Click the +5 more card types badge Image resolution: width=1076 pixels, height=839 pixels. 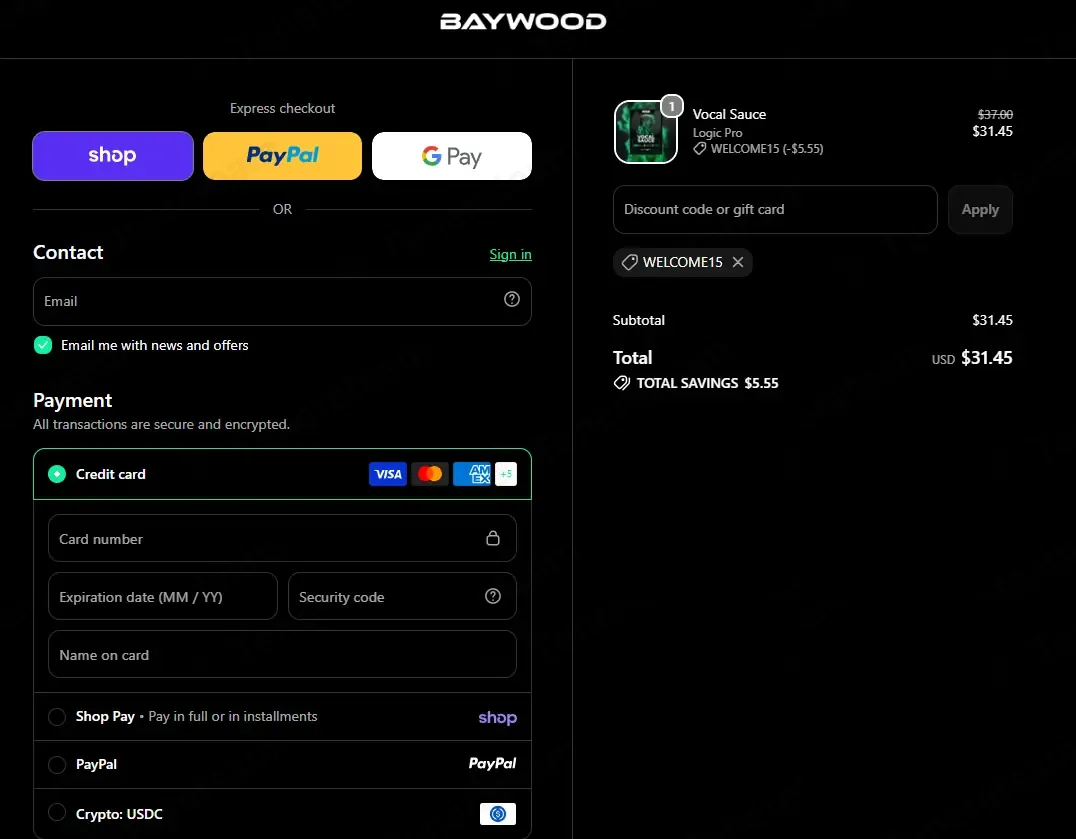[x=506, y=474]
